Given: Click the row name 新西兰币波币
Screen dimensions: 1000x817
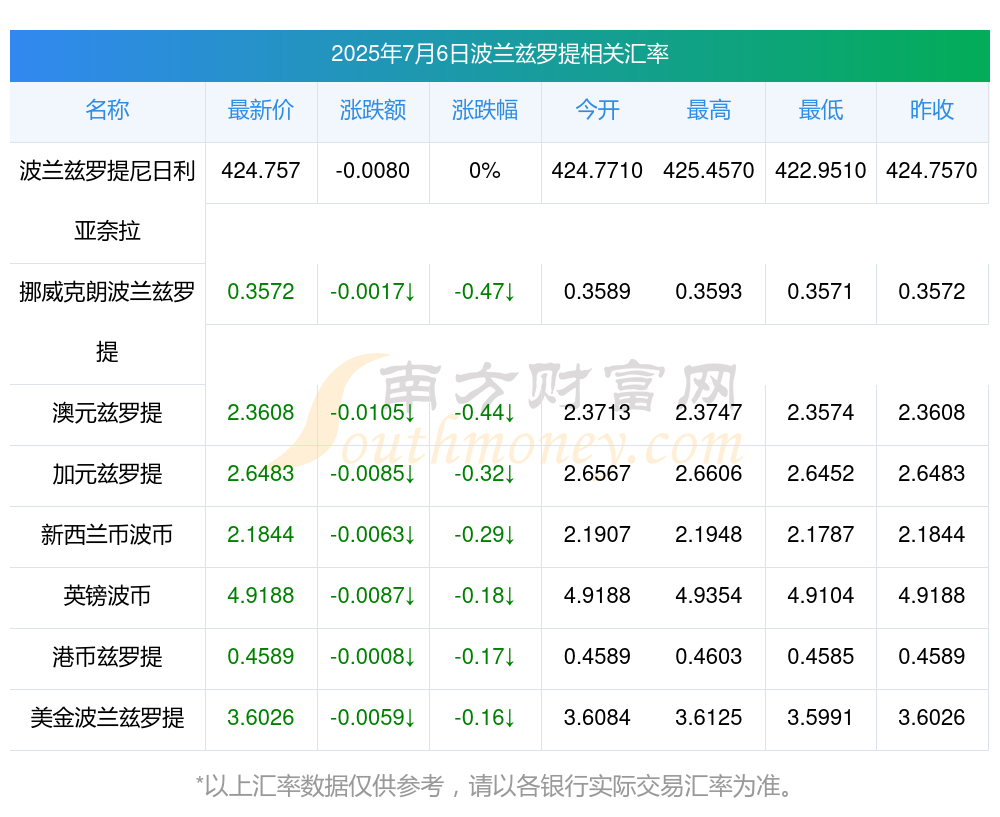Looking at the screenshot, I should 107,534.
